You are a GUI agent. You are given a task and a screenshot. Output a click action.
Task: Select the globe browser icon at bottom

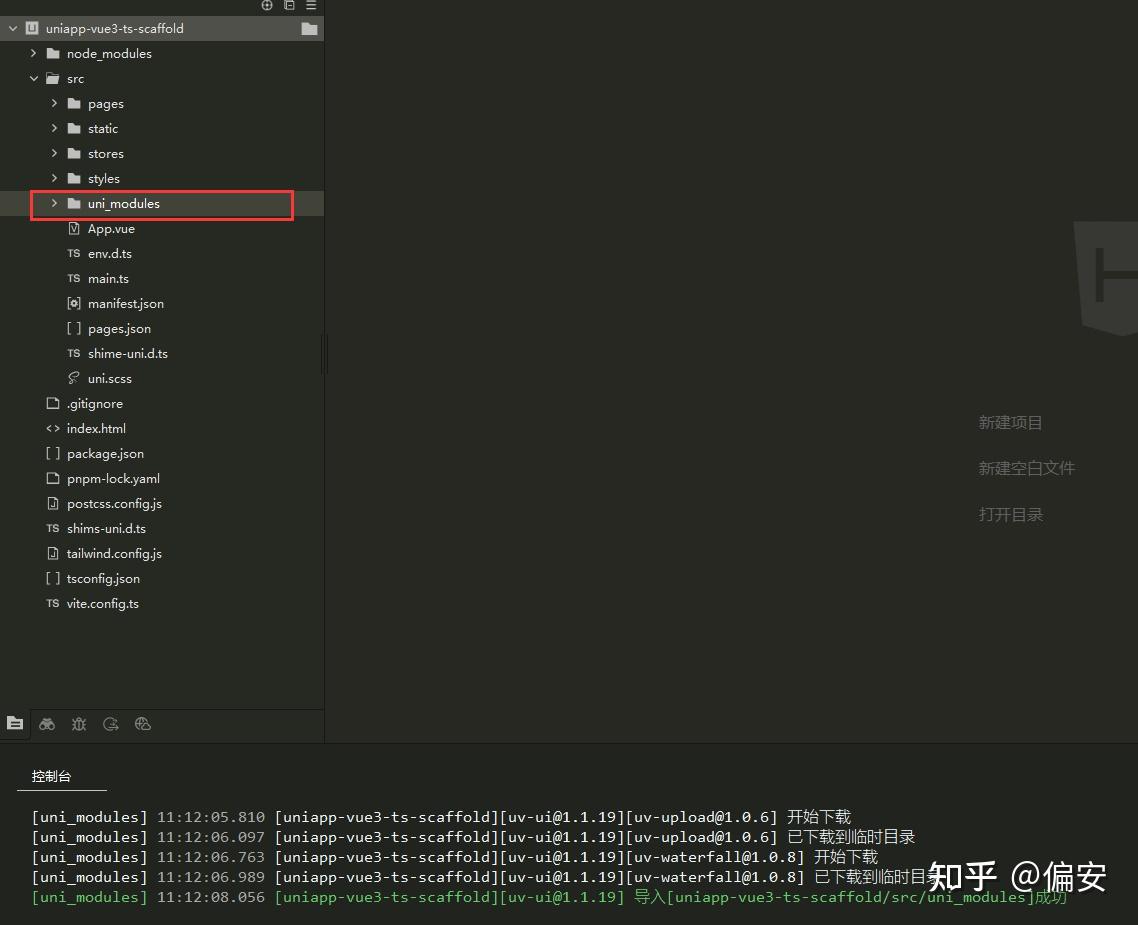[x=143, y=723]
